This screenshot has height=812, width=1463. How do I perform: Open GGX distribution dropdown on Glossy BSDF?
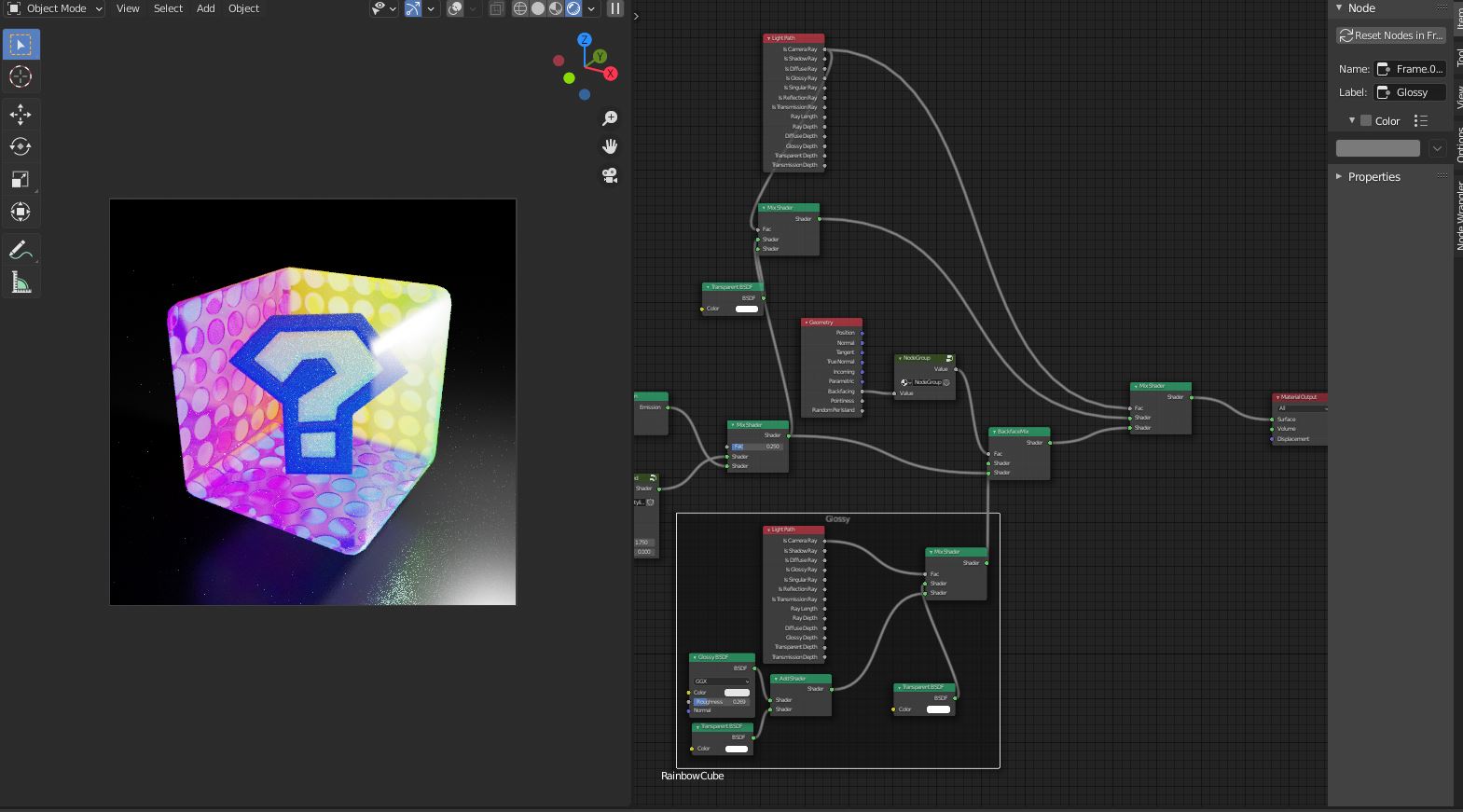(721, 681)
